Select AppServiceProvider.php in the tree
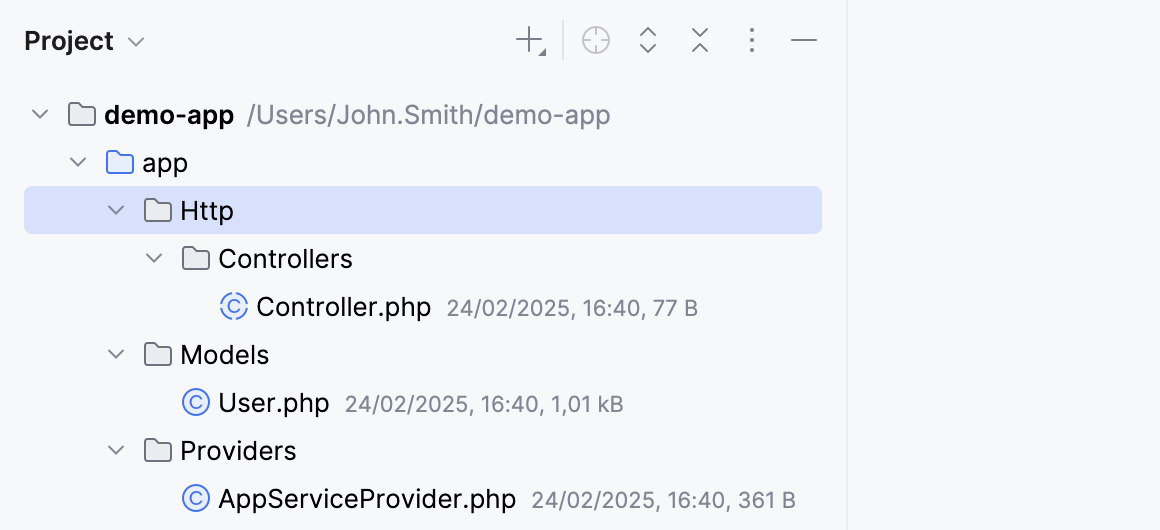The width and height of the screenshot is (1160, 530). (x=366, y=499)
